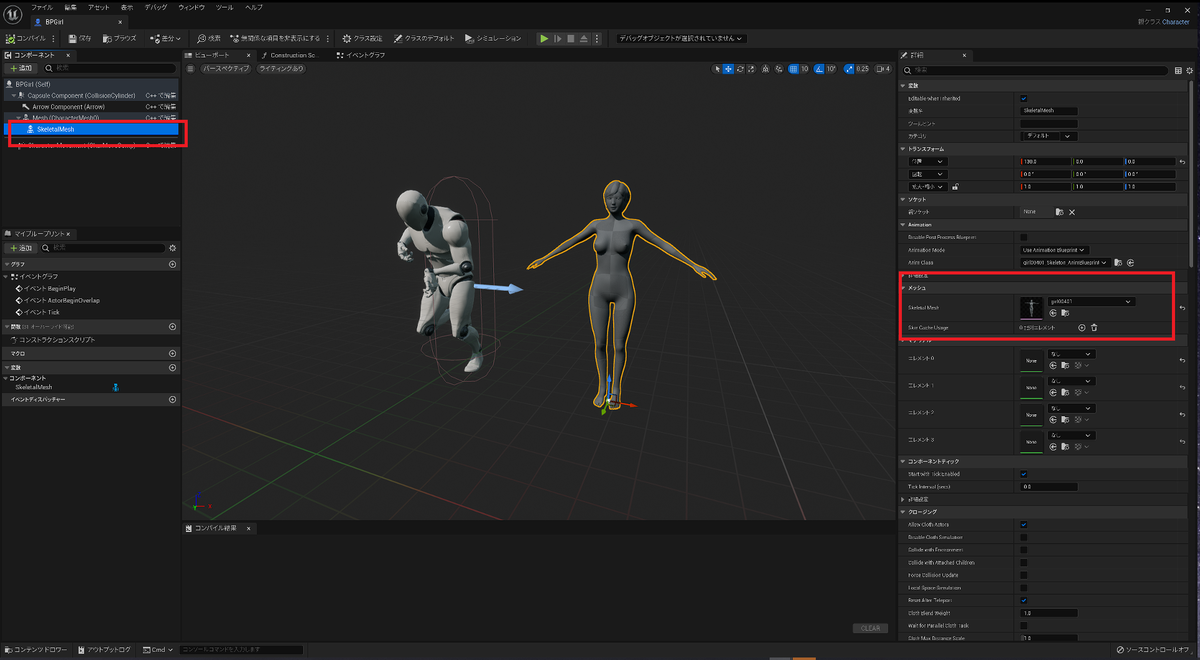Switch to the Construction Script tab

[x=292, y=55]
